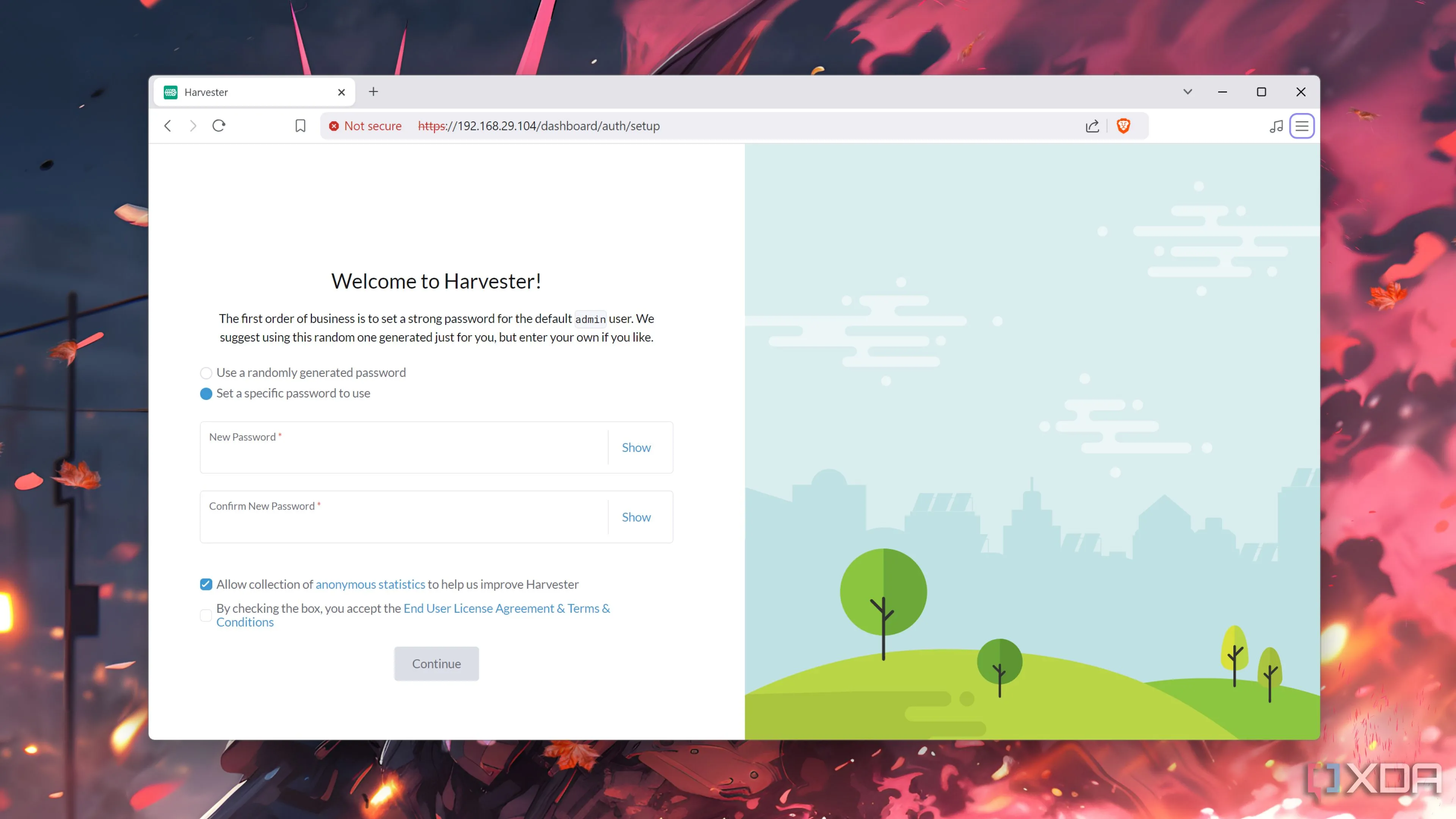Close the Harvester tab

[341, 92]
